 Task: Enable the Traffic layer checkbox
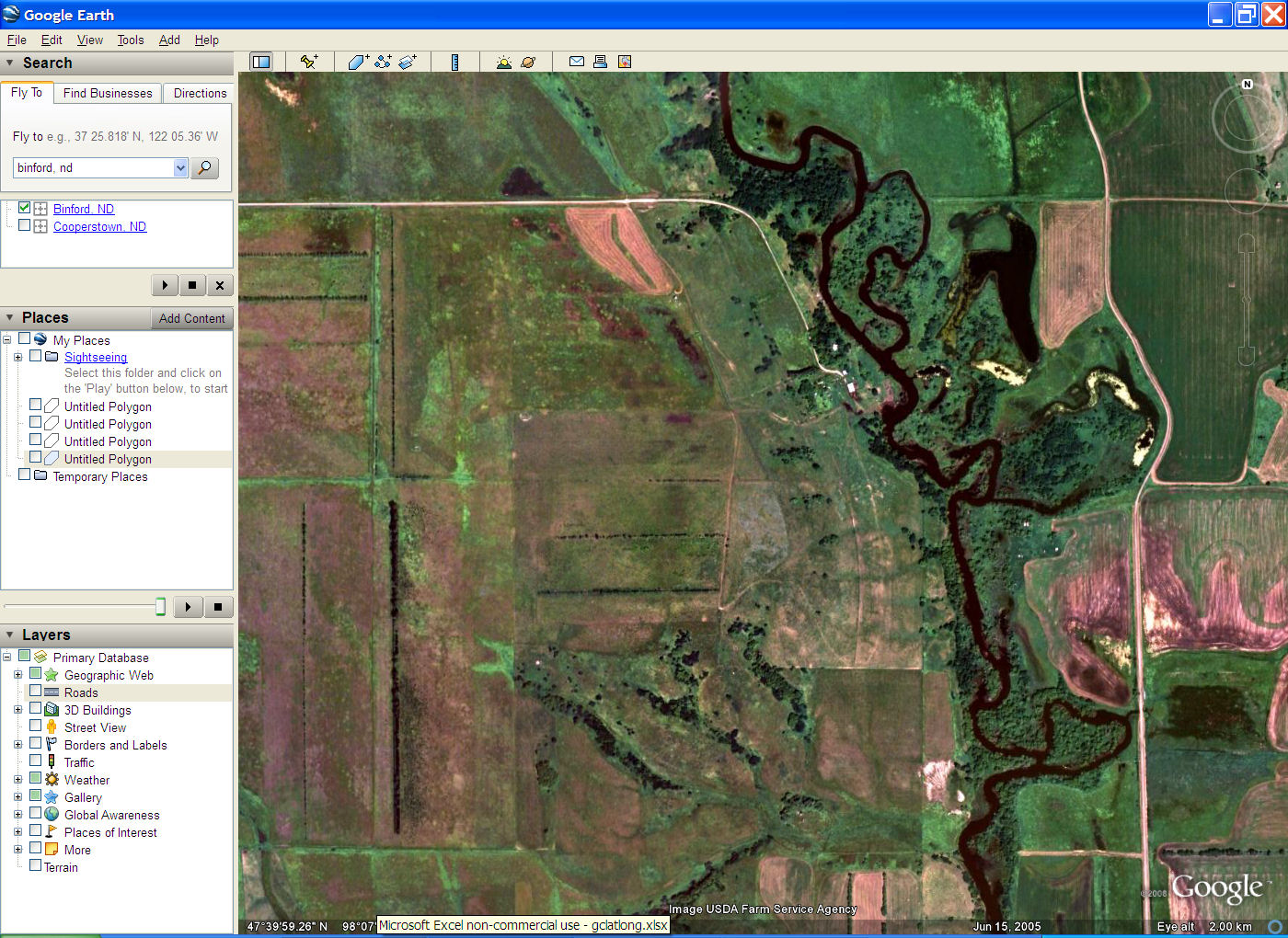pos(36,761)
